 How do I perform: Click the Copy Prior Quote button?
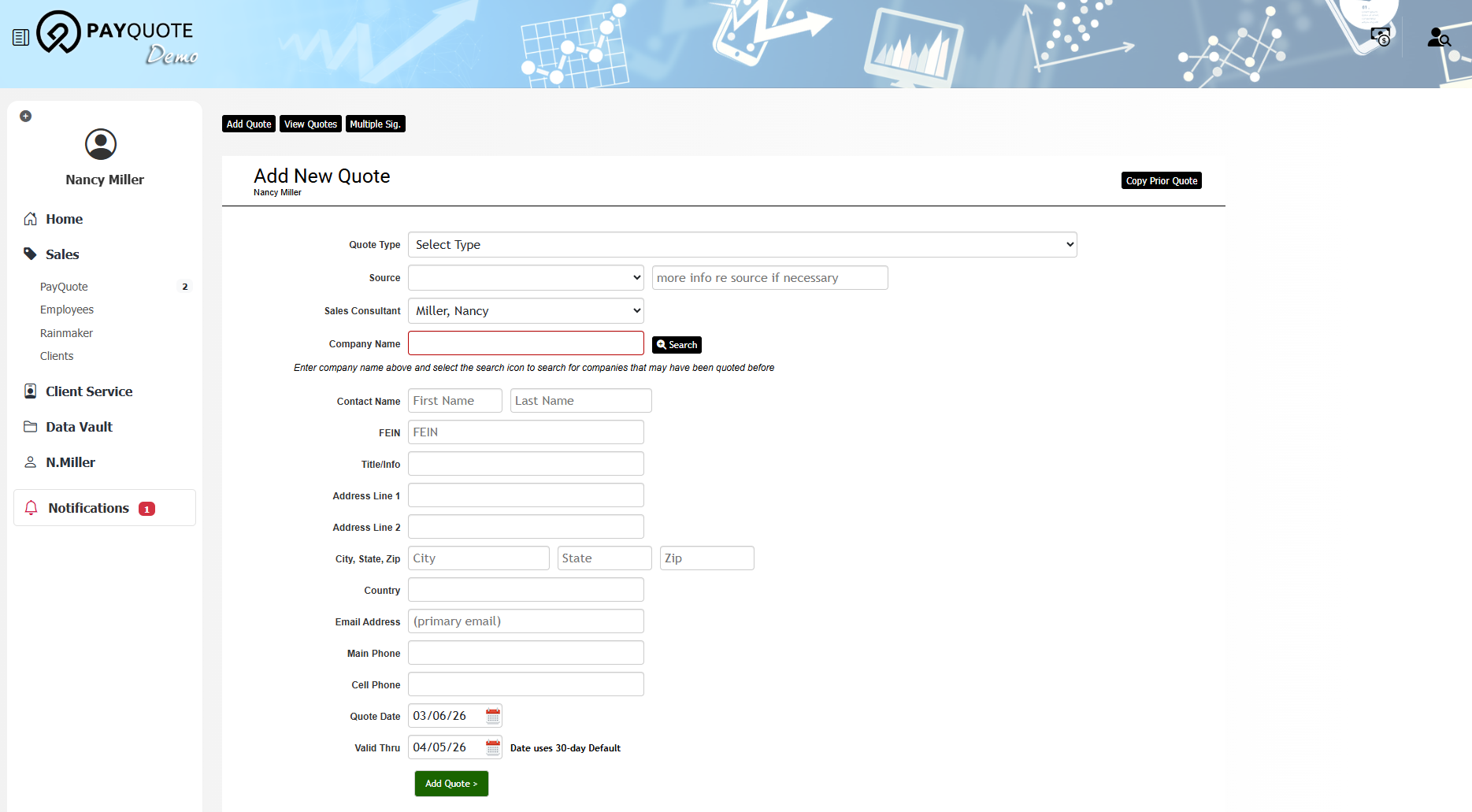1161,181
